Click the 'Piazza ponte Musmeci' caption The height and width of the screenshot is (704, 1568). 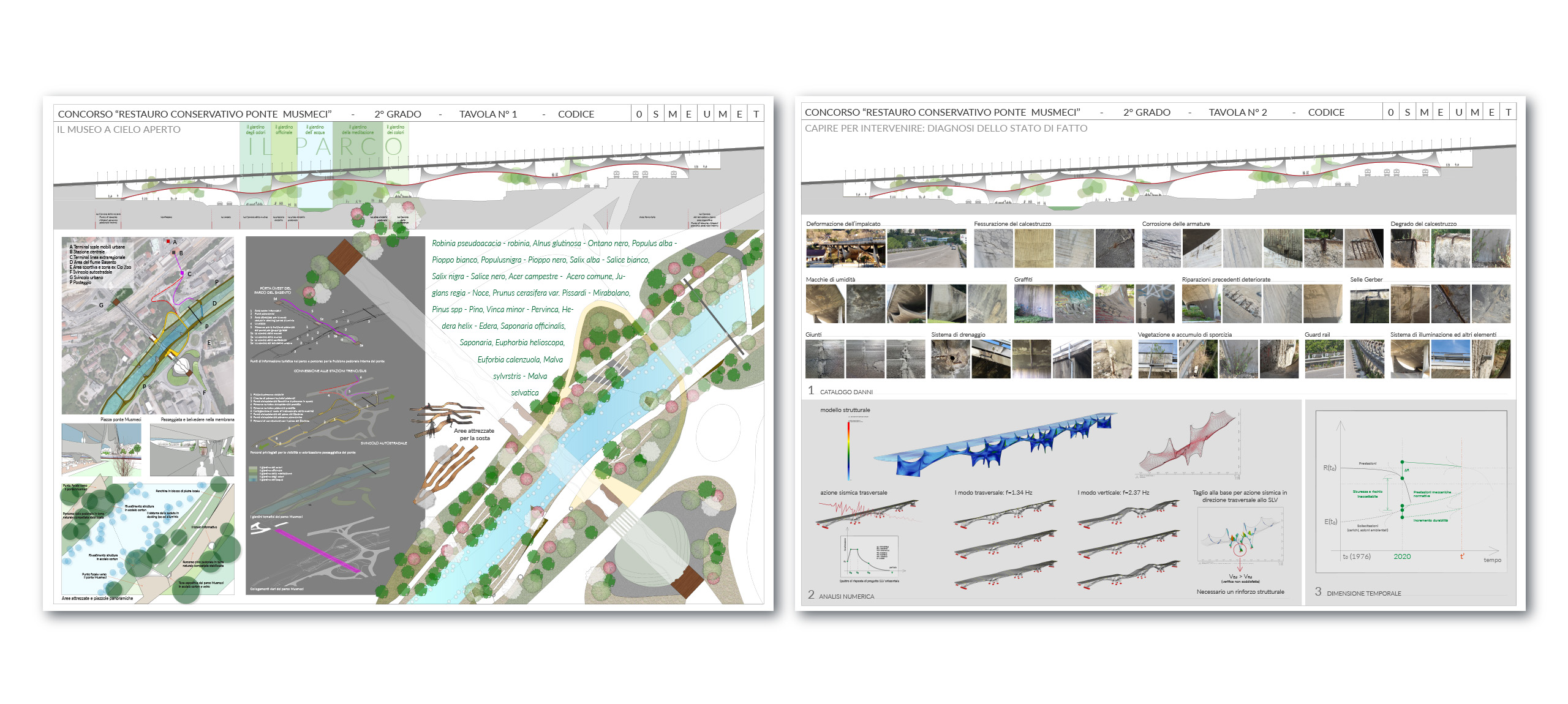(121, 419)
